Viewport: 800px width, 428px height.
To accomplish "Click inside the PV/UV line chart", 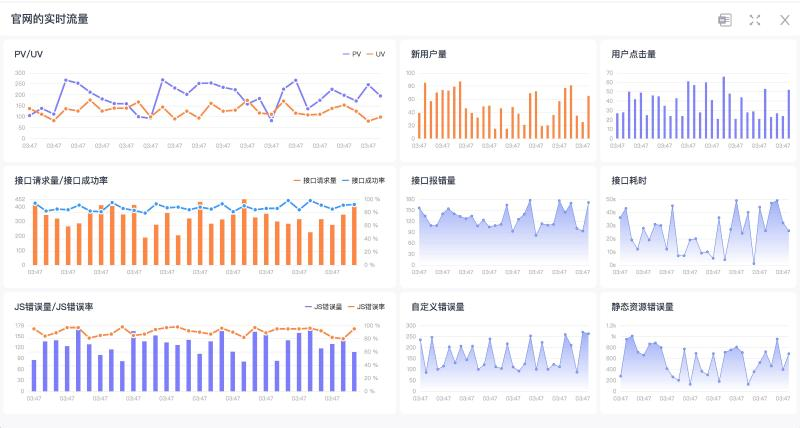I will pos(204,106).
